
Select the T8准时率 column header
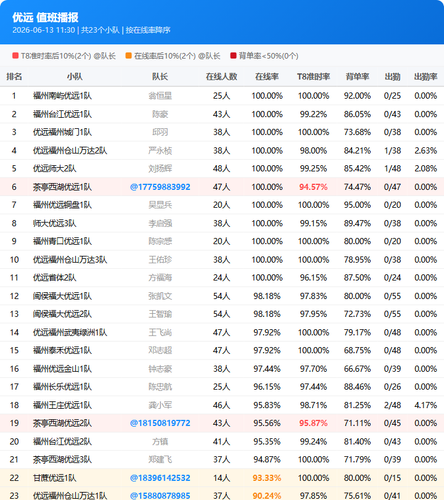[313, 77]
